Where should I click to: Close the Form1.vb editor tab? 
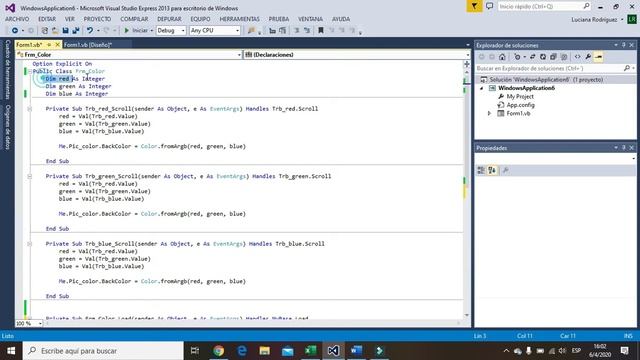[57, 44]
